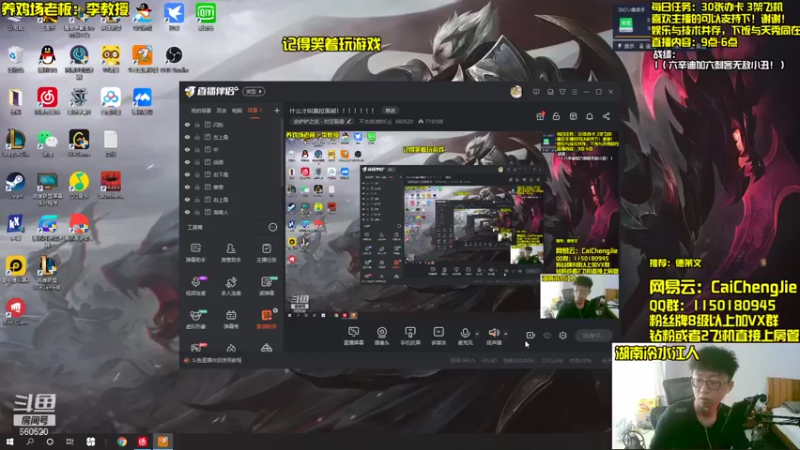
Task: Toggle the lock on the 战绩 layer
Action: 197,162
